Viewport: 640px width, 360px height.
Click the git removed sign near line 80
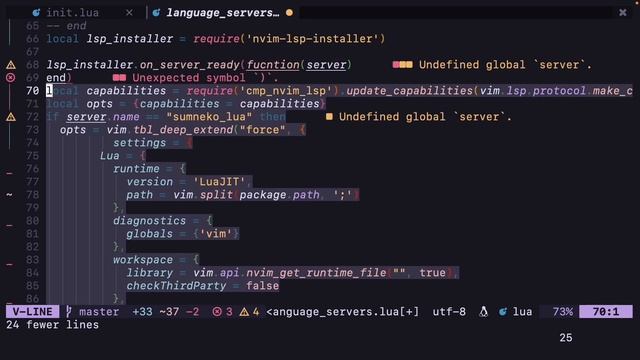click(x=9, y=225)
